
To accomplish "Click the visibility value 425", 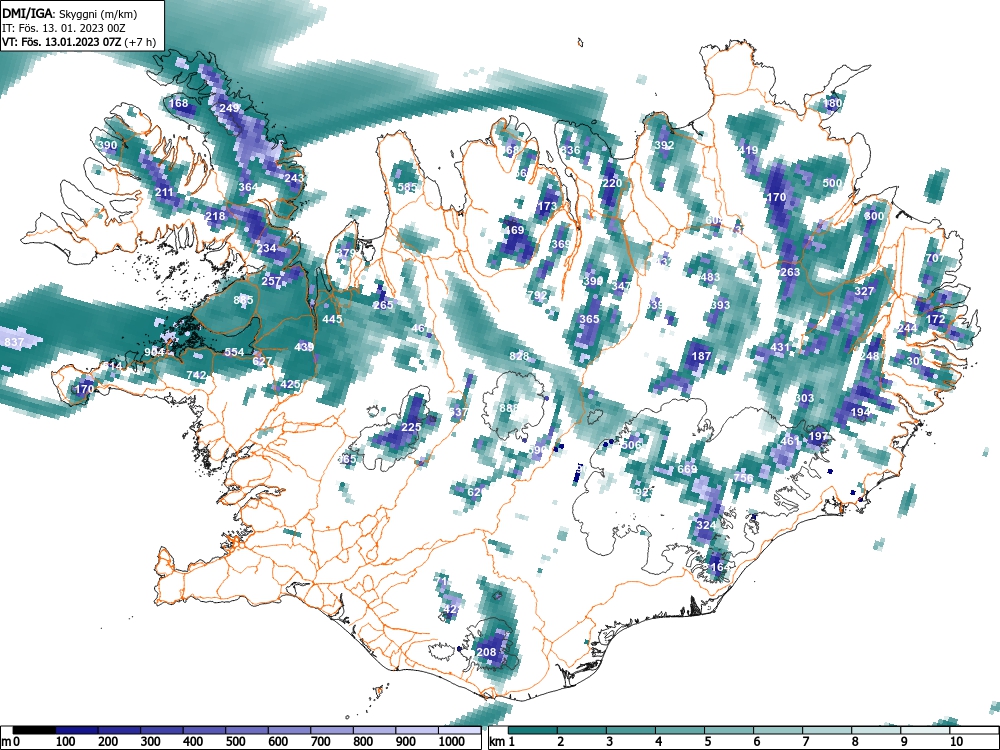I will [290, 385].
